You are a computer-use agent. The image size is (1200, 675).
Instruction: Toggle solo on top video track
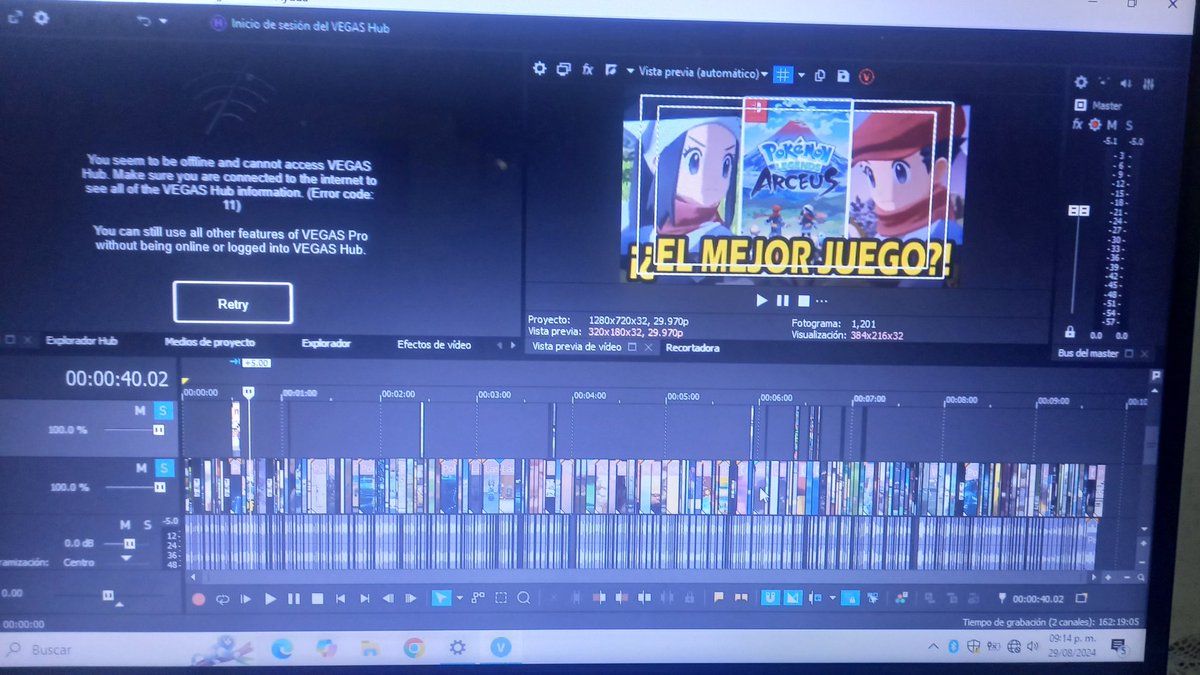click(163, 410)
